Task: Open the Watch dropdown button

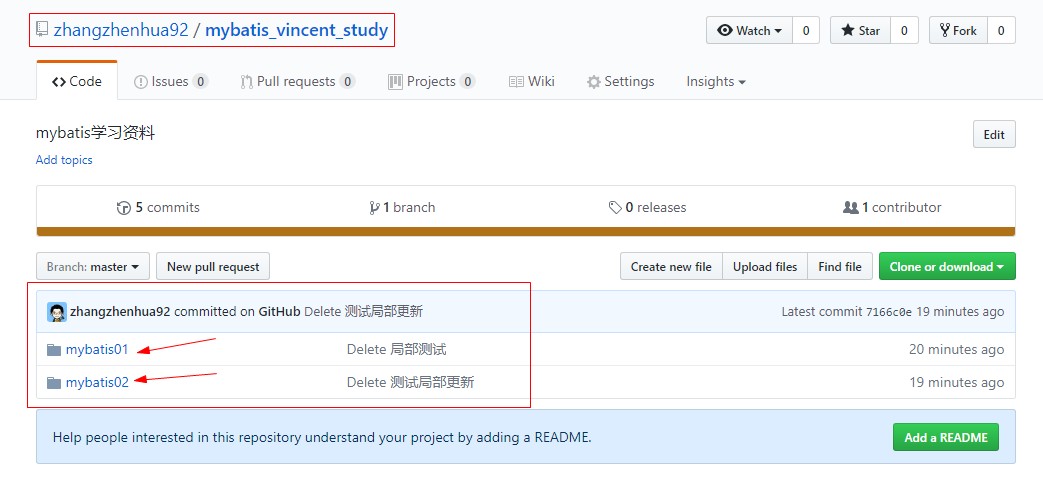Action: coord(750,31)
